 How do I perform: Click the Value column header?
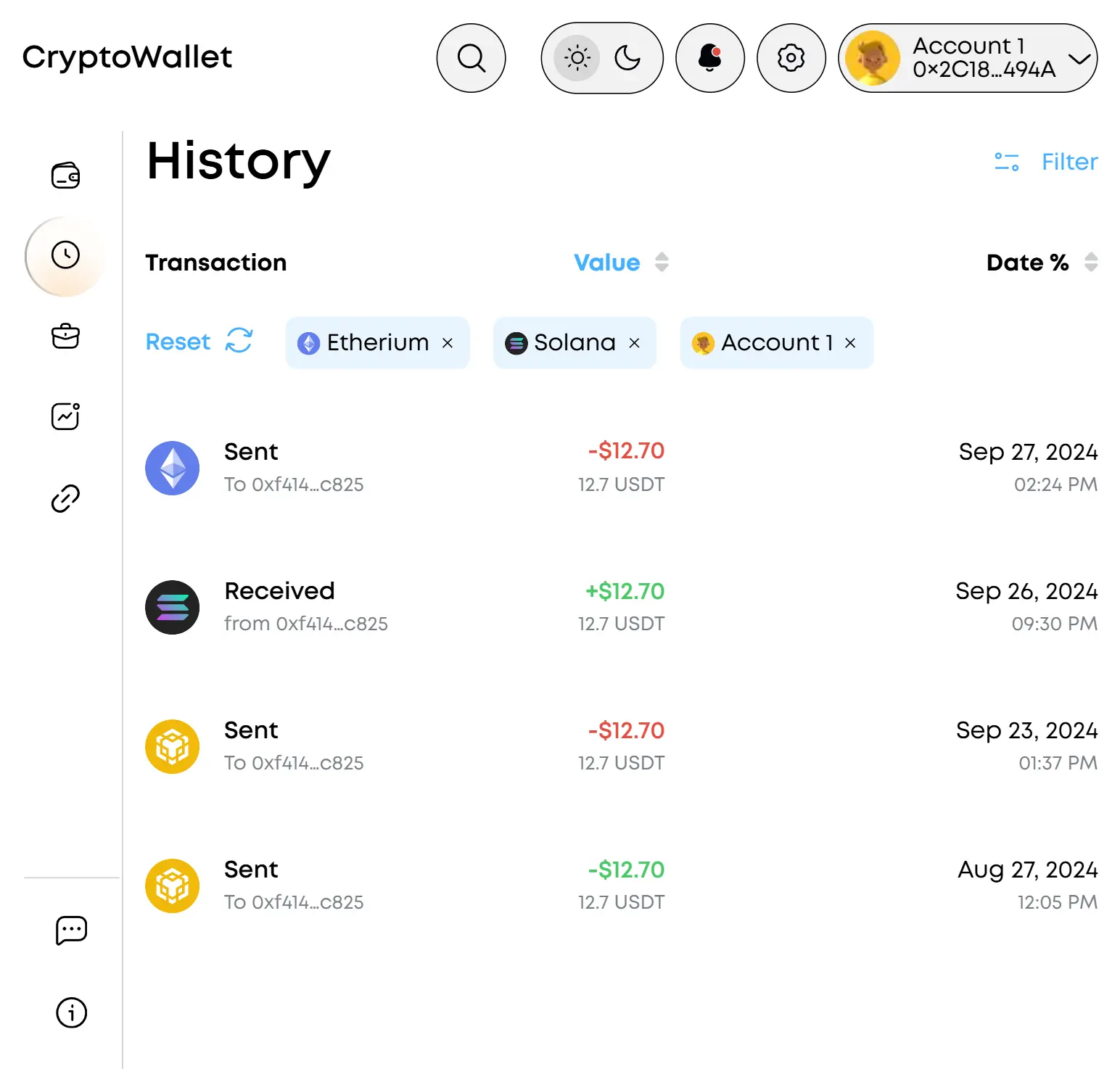coord(607,263)
